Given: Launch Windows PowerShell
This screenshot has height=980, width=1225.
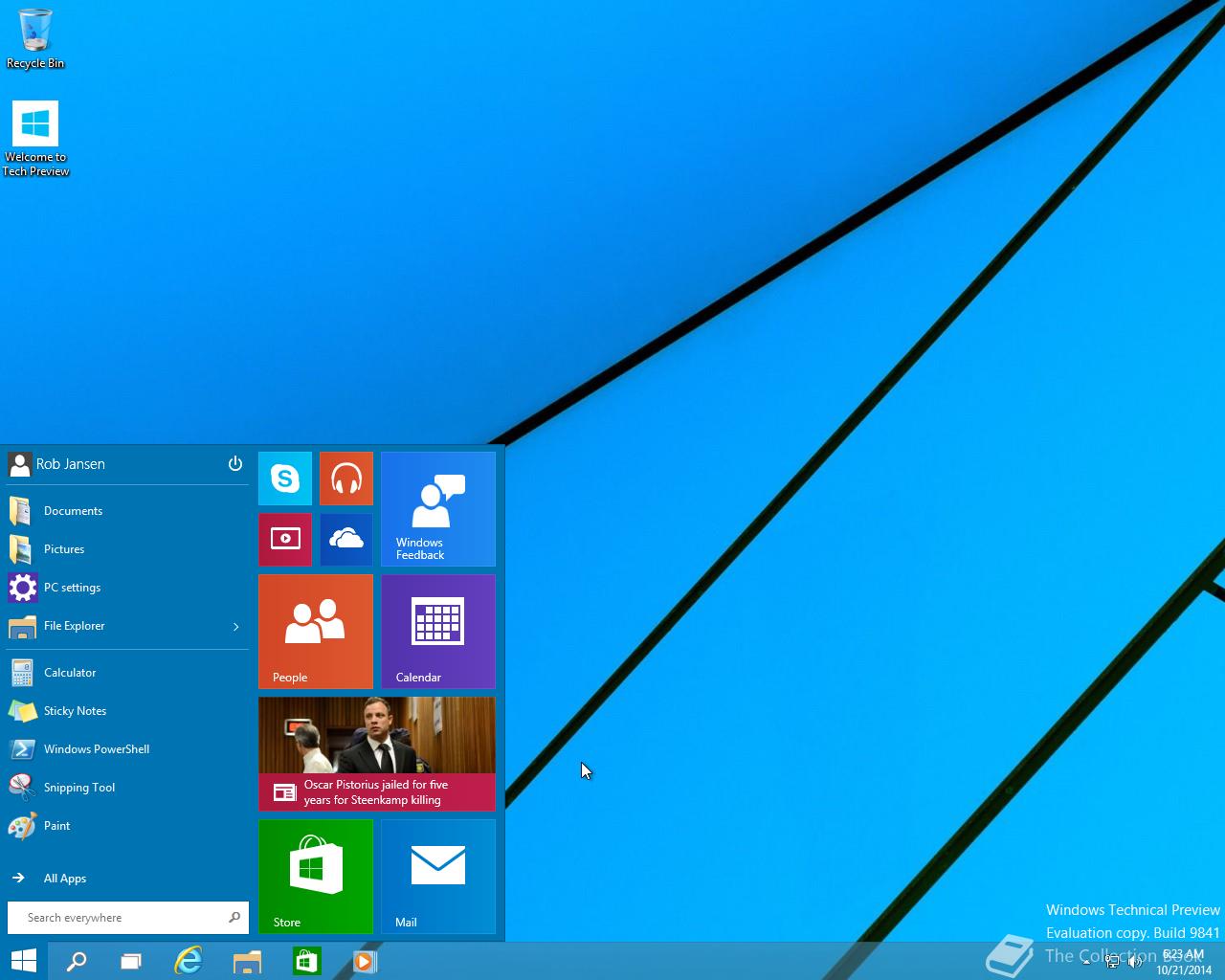Looking at the screenshot, I should pos(128,749).
